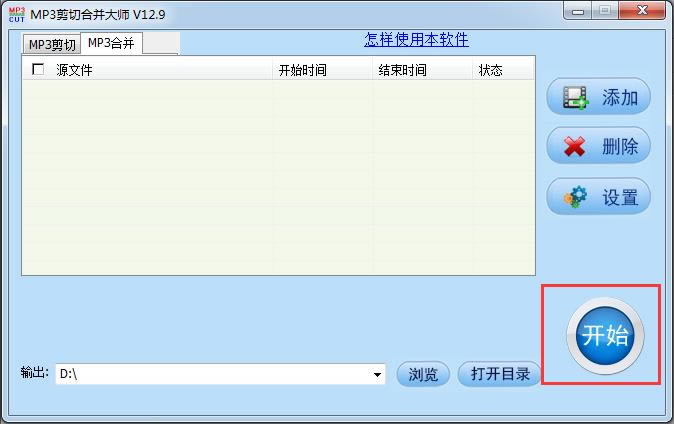Click the MP3 CUT app icon in title bar

pyautogui.click(x=17, y=14)
